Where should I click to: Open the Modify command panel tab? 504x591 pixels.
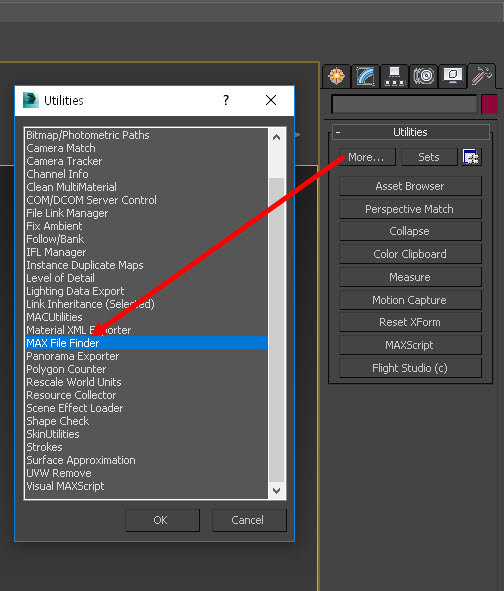(x=365, y=76)
